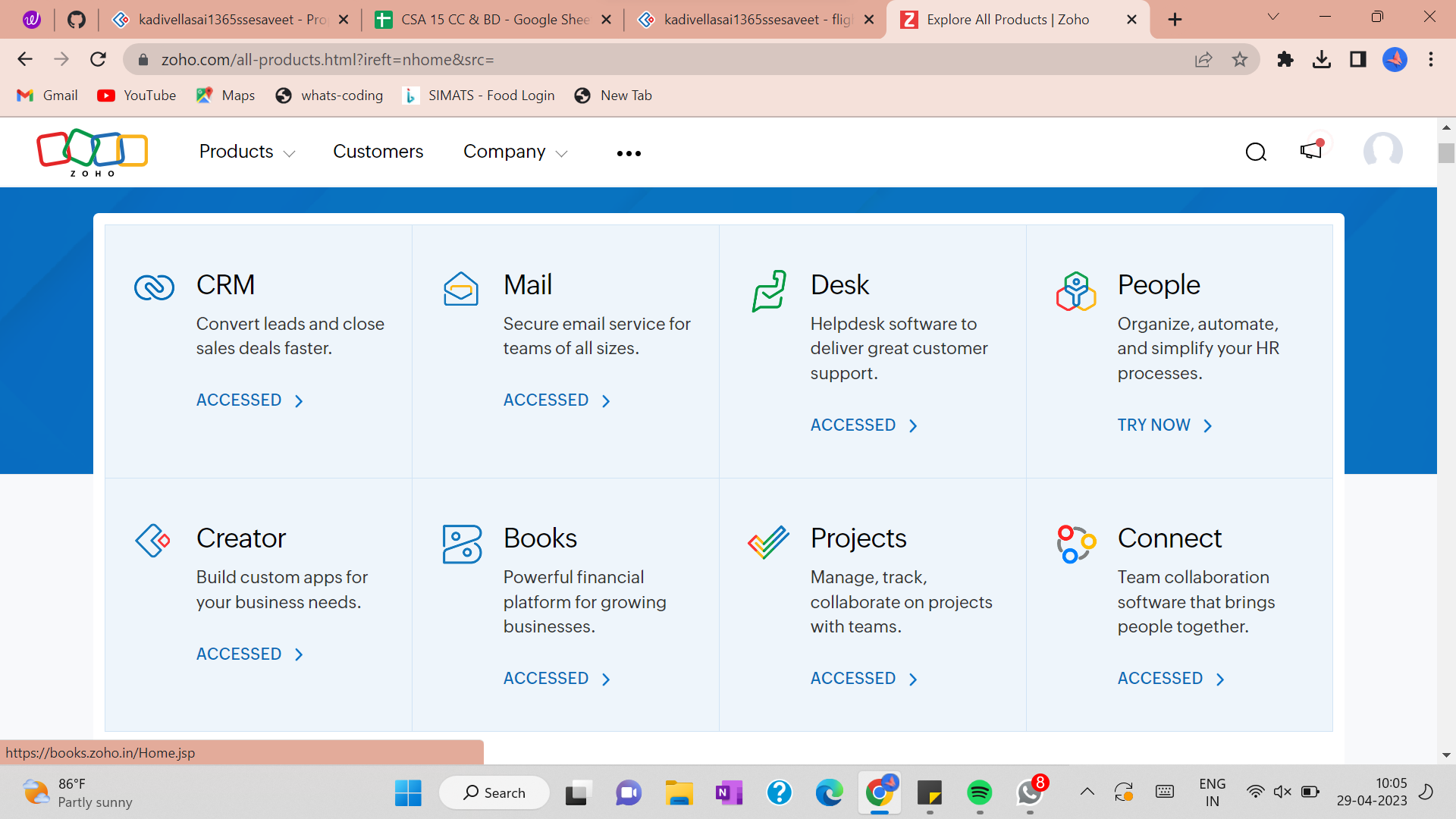Select the Zoho Desk product icon
Viewport: 1456px width, 819px height.
click(769, 290)
